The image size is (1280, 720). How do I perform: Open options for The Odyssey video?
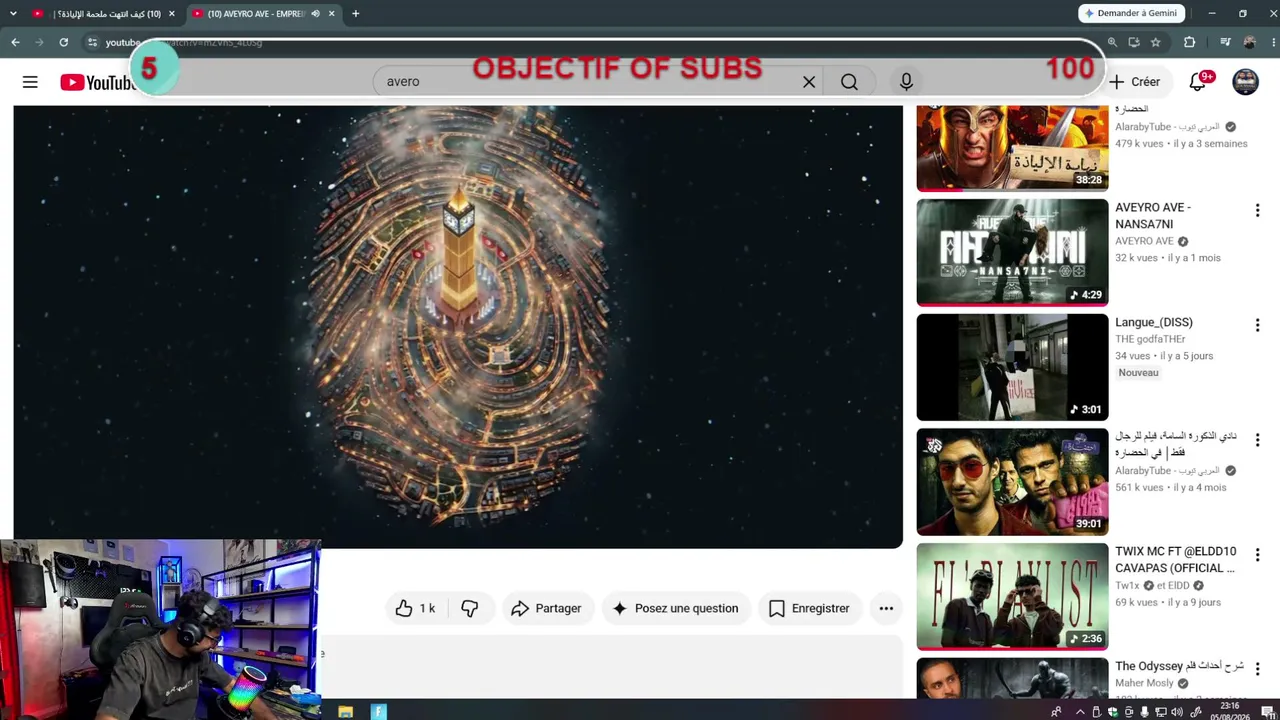tap(1257, 669)
